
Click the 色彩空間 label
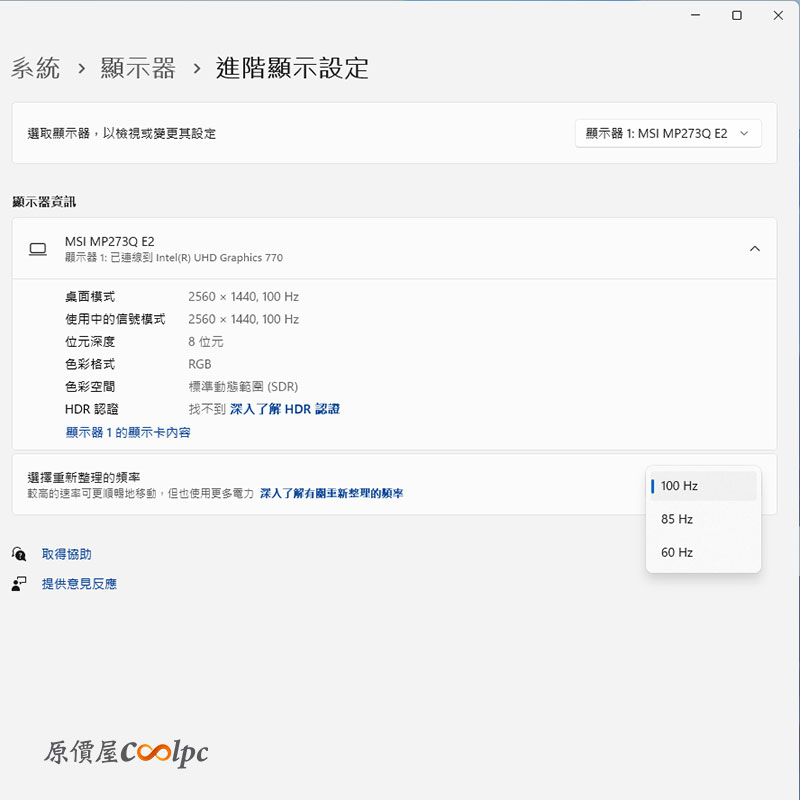[x=90, y=387]
